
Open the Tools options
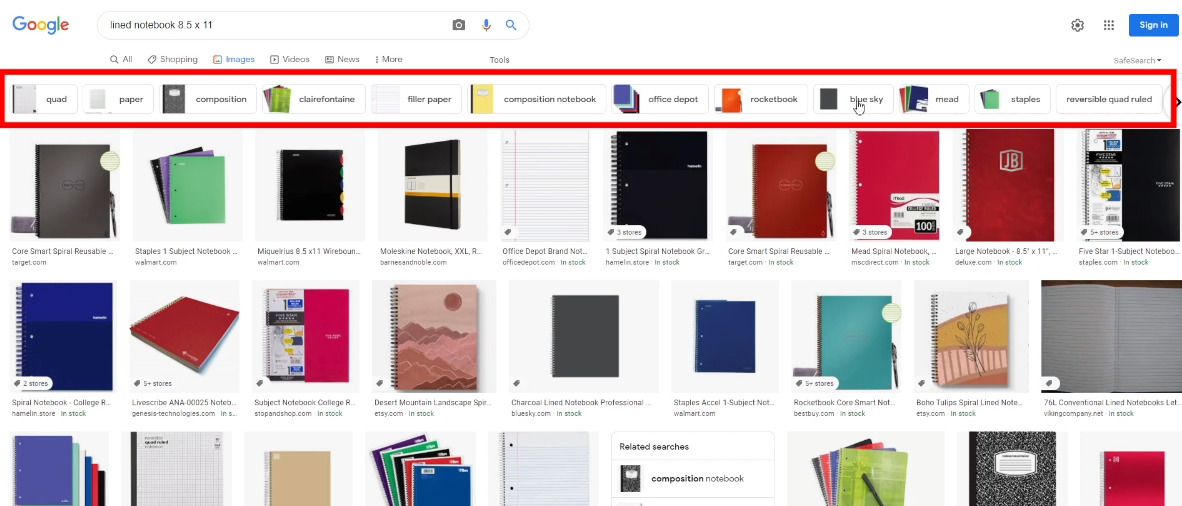499,60
